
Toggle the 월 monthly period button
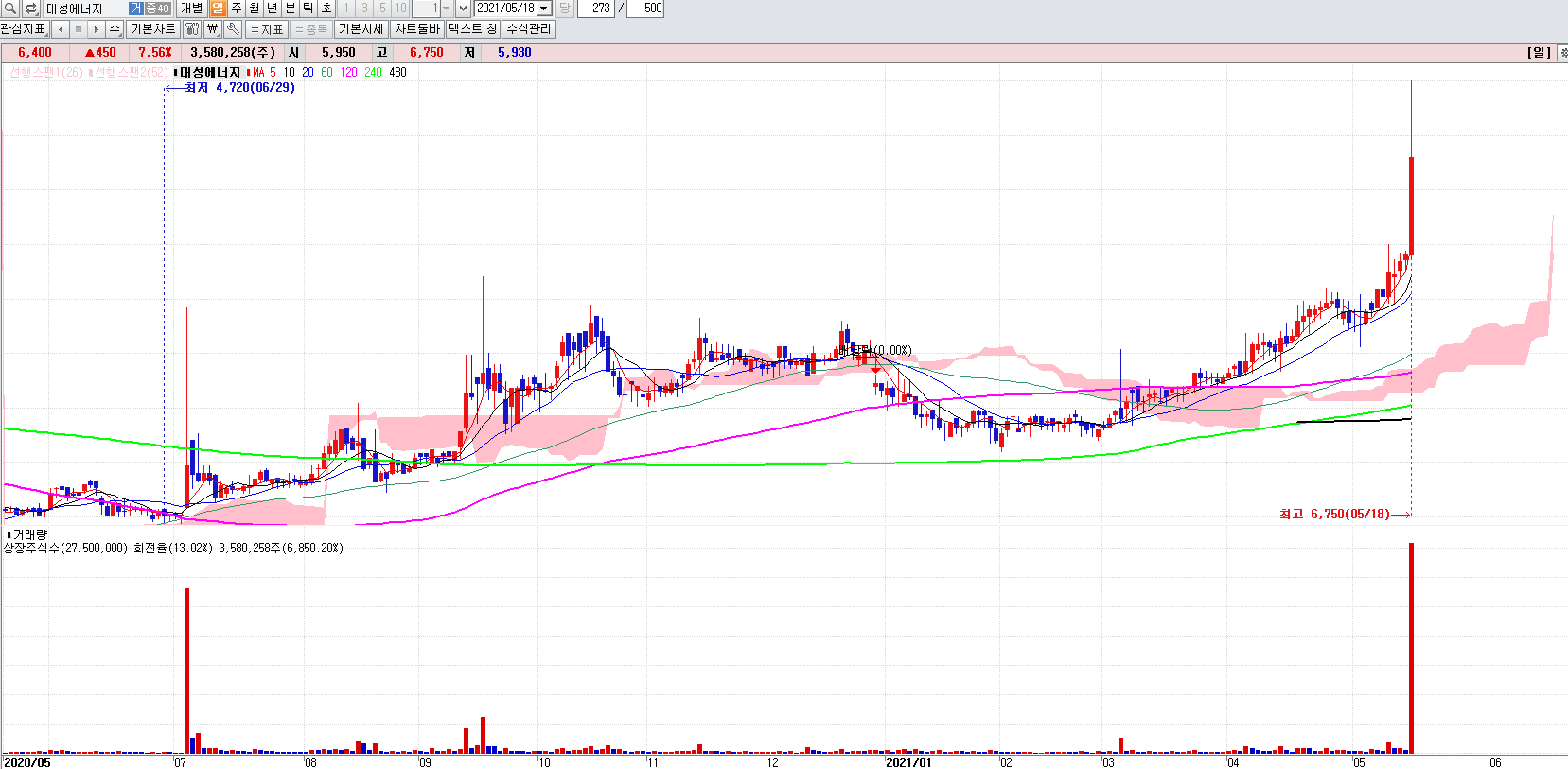254,9
